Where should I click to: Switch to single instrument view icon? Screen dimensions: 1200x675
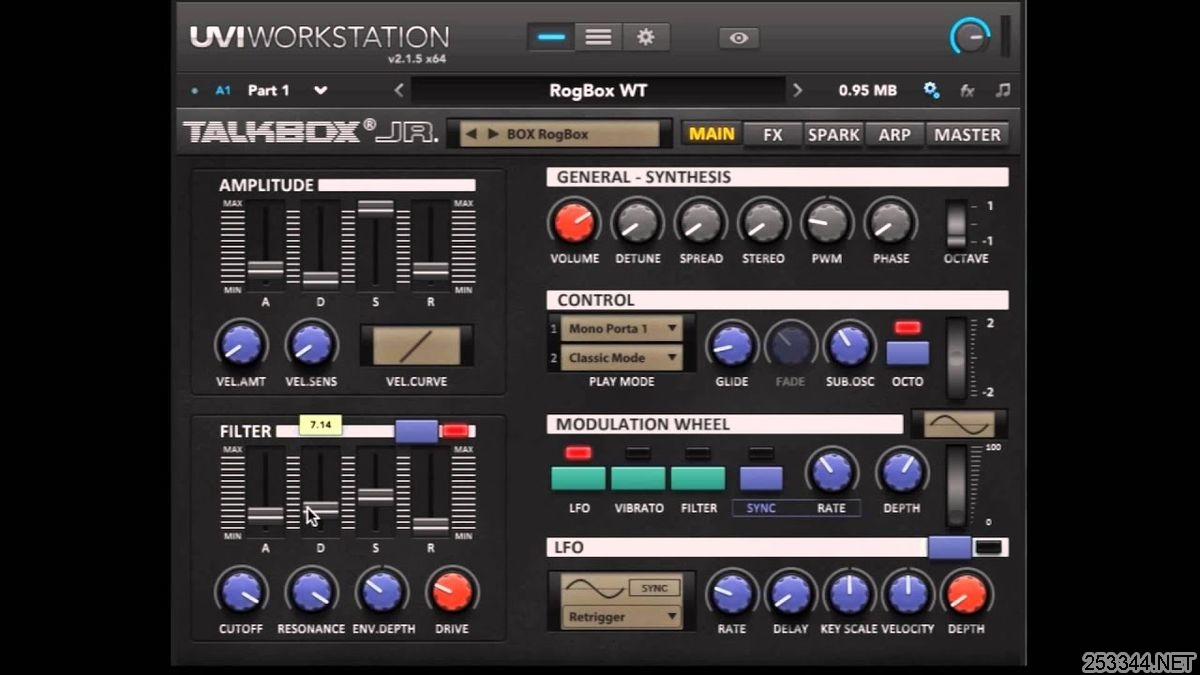pyautogui.click(x=551, y=37)
